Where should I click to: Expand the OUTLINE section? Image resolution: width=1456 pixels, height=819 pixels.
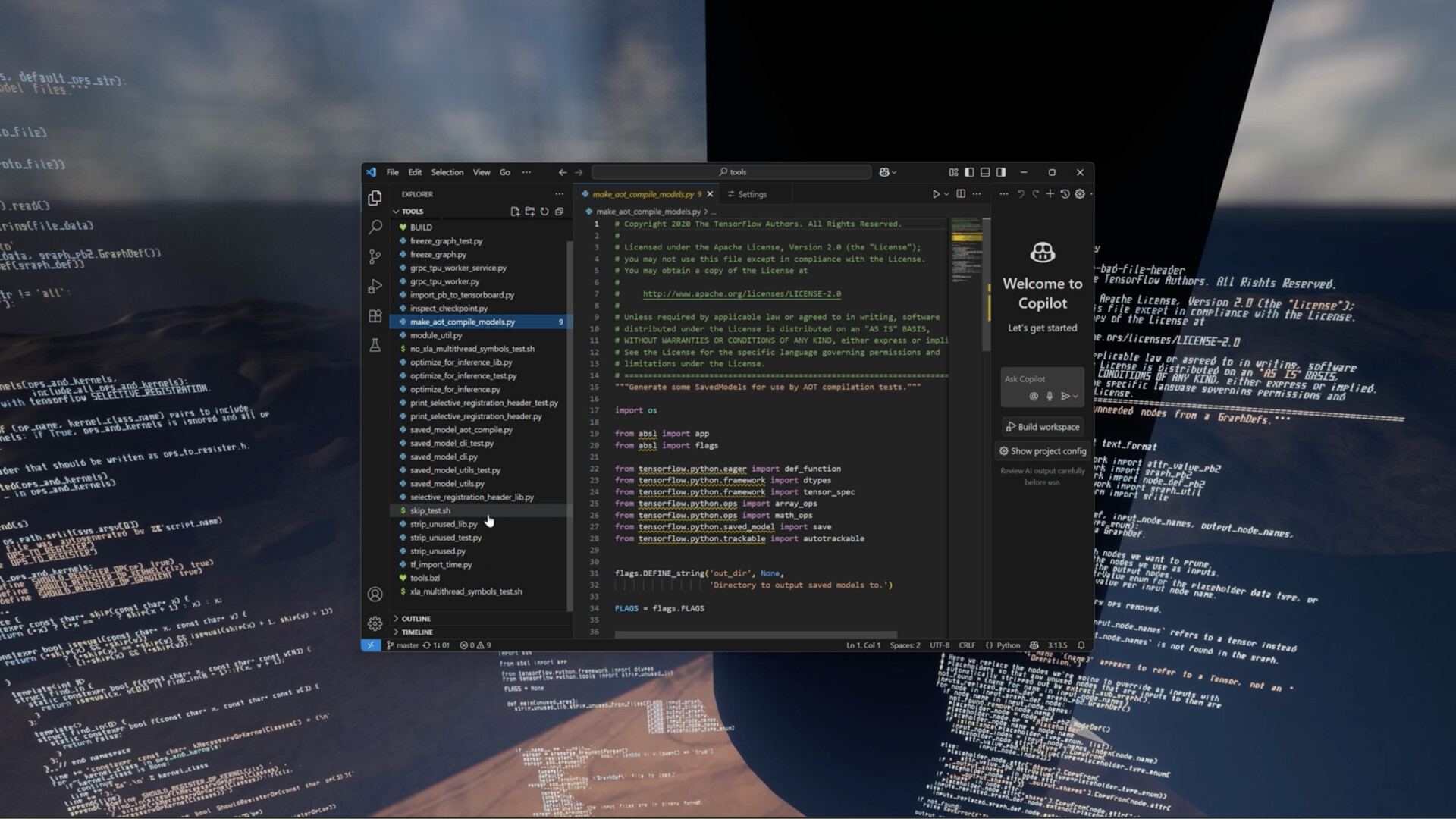(x=416, y=619)
